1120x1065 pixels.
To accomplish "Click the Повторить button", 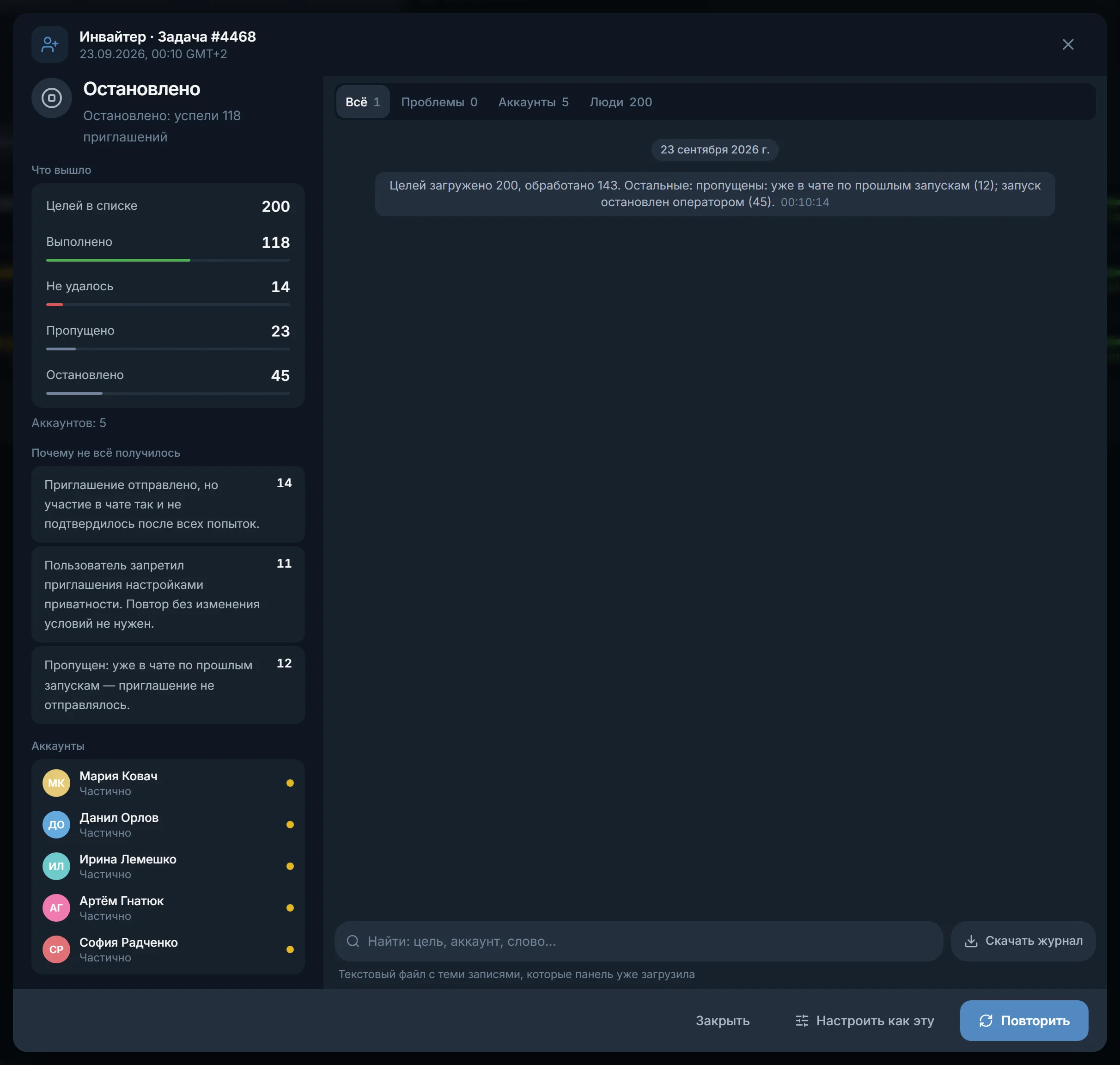I will pos(1023,1020).
